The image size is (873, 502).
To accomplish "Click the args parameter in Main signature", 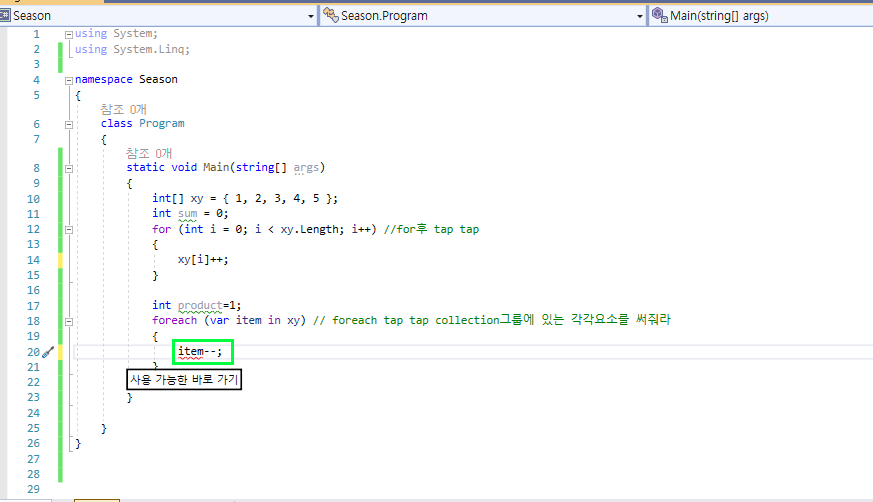I will tap(306, 167).
